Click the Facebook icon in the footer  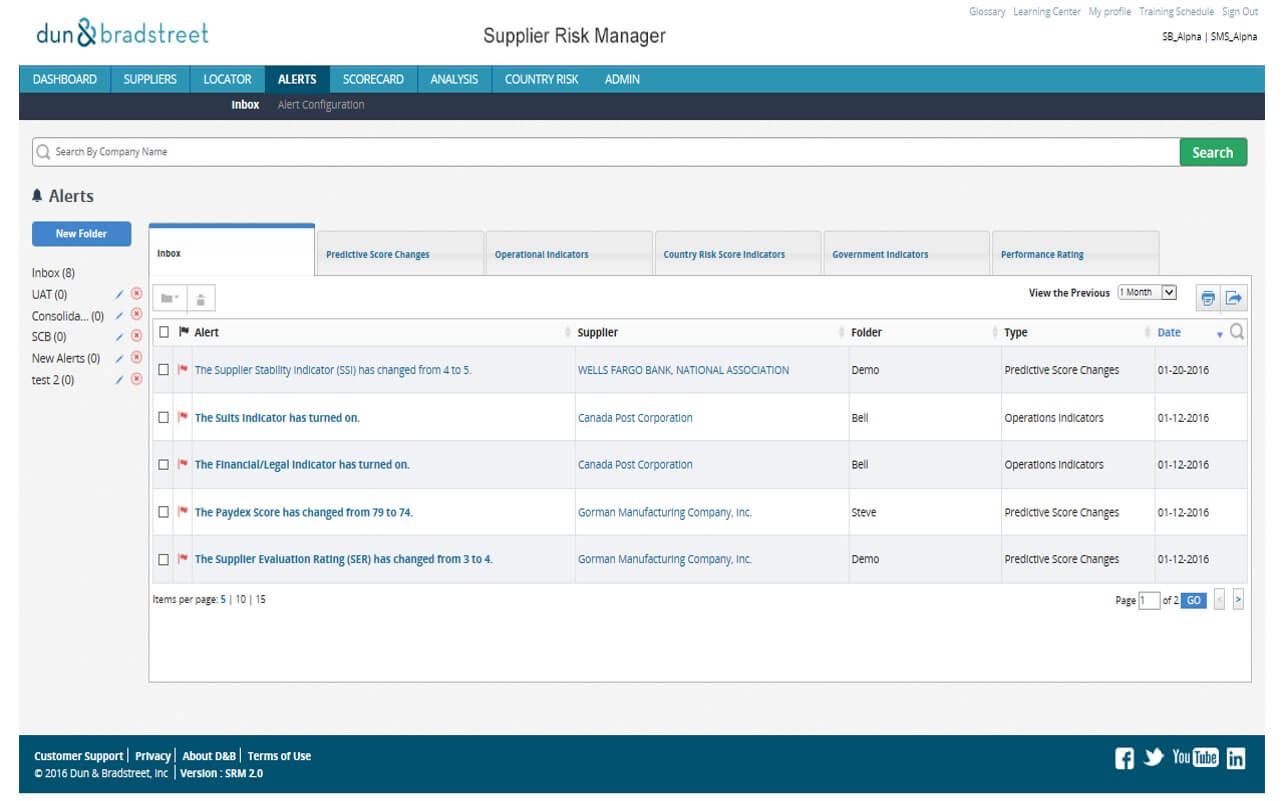point(1125,758)
